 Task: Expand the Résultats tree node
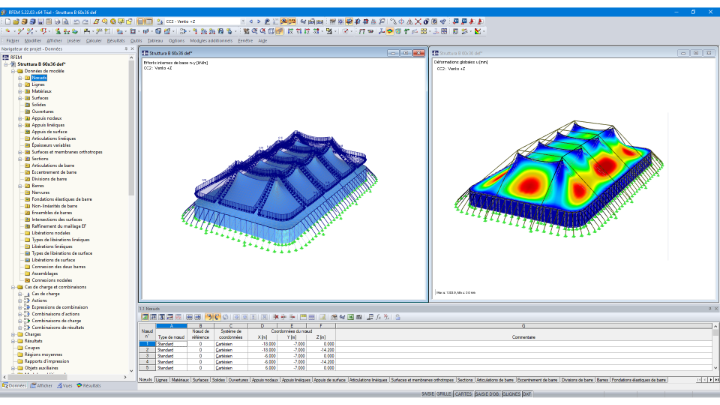[13, 341]
